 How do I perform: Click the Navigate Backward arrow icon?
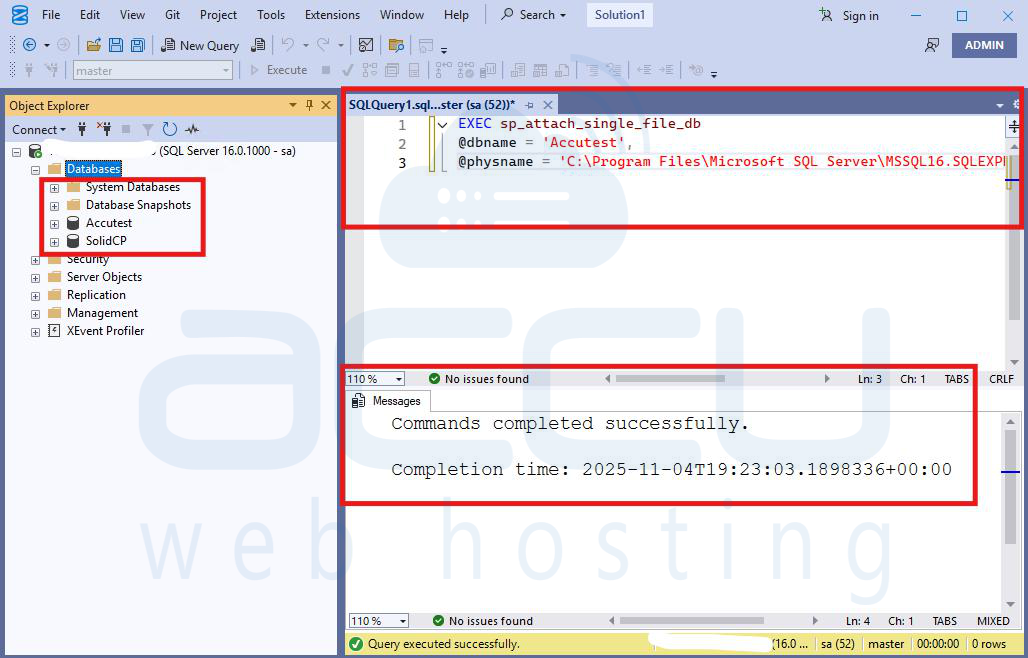click(x=29, y=45)
